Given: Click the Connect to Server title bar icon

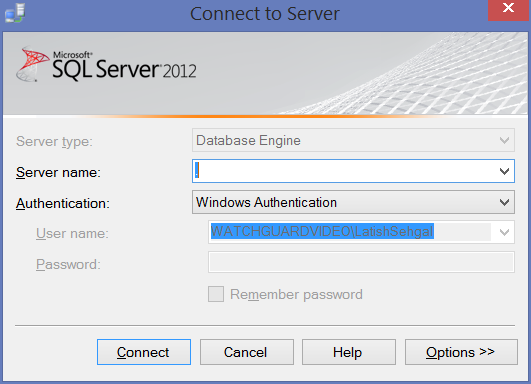Looking at the screenshot, I should pos(15,14).
